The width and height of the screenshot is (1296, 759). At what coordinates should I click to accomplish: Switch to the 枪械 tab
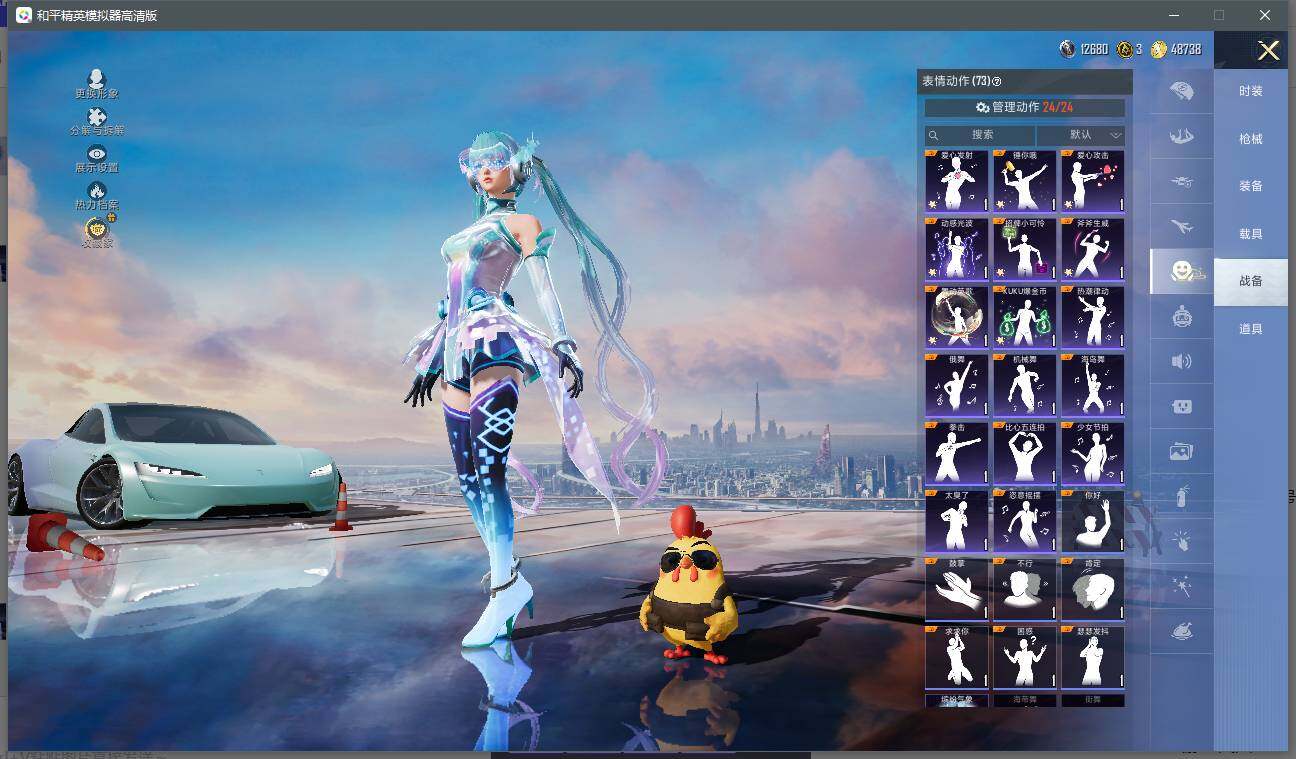click(1251, 139)
